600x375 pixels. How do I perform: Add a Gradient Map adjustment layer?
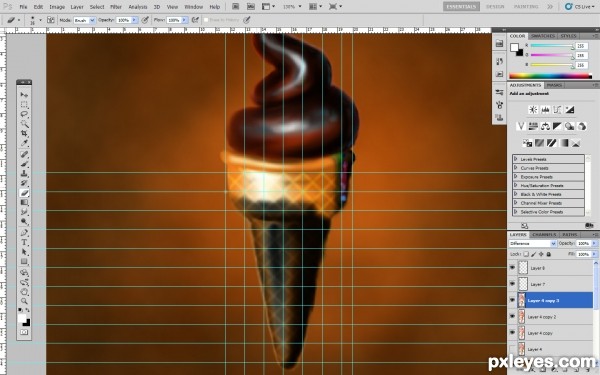click(564, 143)
